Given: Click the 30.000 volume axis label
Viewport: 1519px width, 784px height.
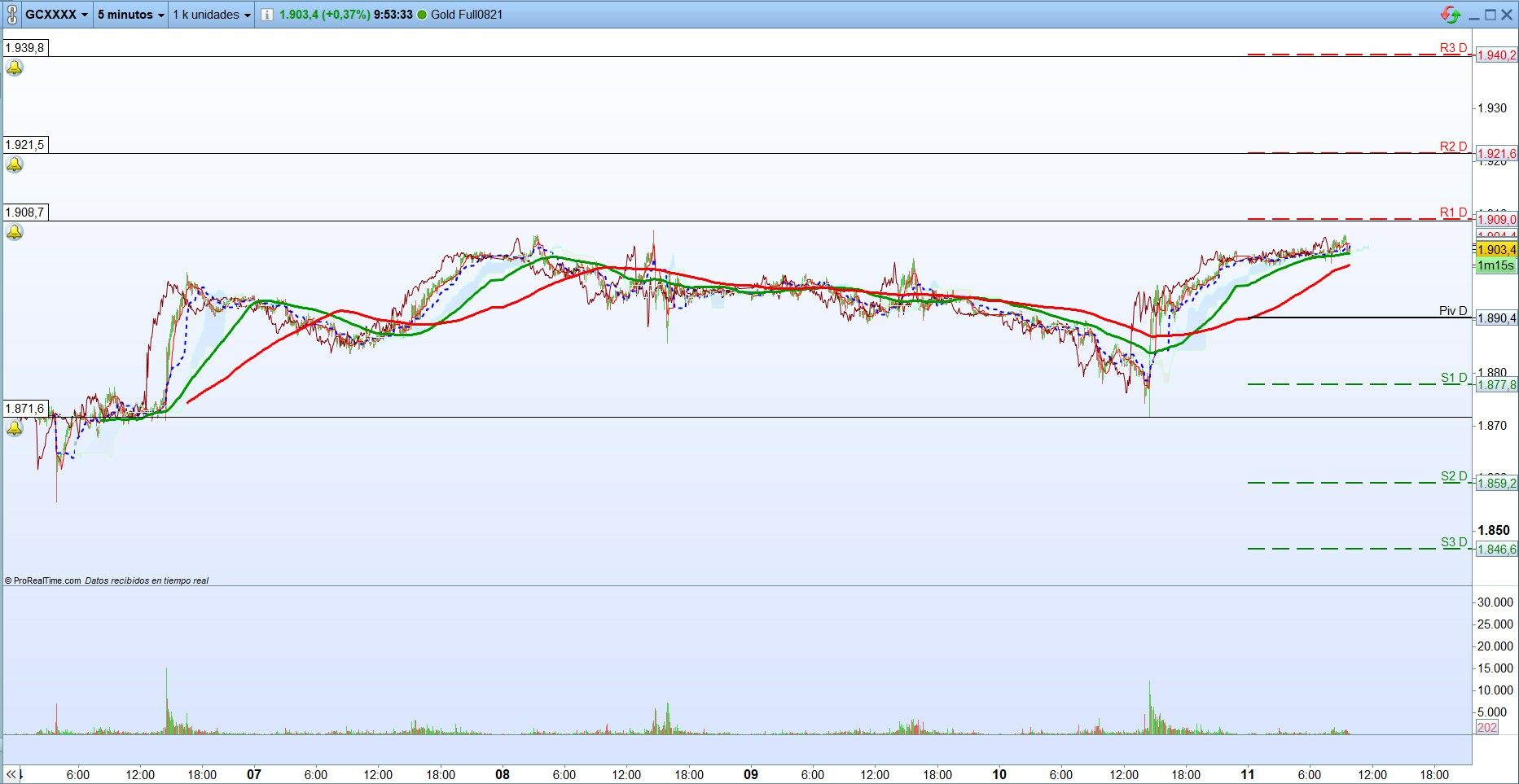Looking at the screenshot, I should coord(1495,602).
